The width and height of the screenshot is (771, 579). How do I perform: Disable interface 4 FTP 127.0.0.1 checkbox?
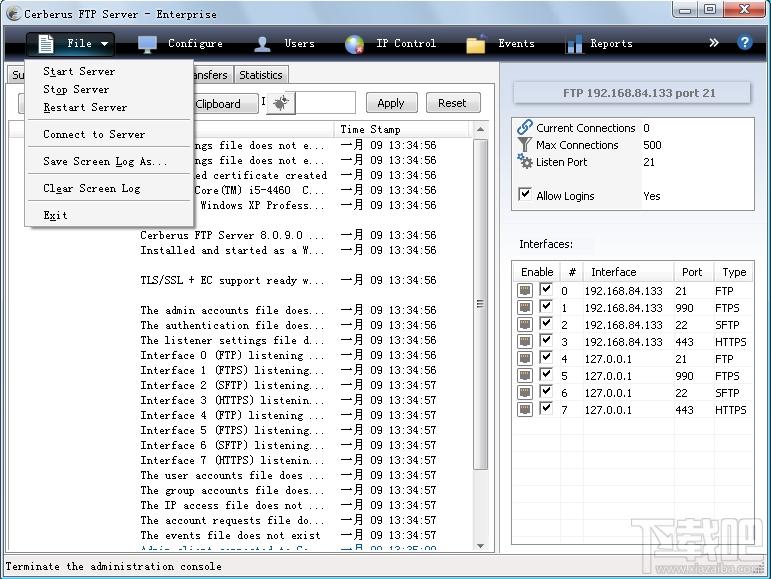click(546, 357)
